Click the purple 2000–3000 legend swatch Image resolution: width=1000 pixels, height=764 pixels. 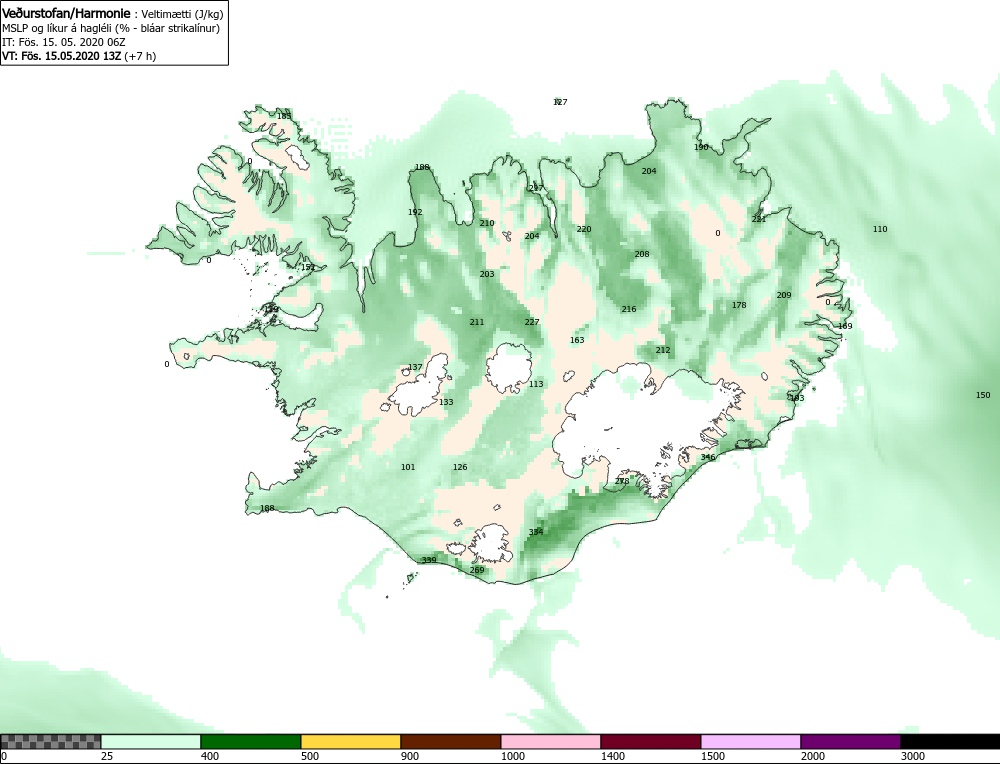pyautogui.click(x=850, y=741)
